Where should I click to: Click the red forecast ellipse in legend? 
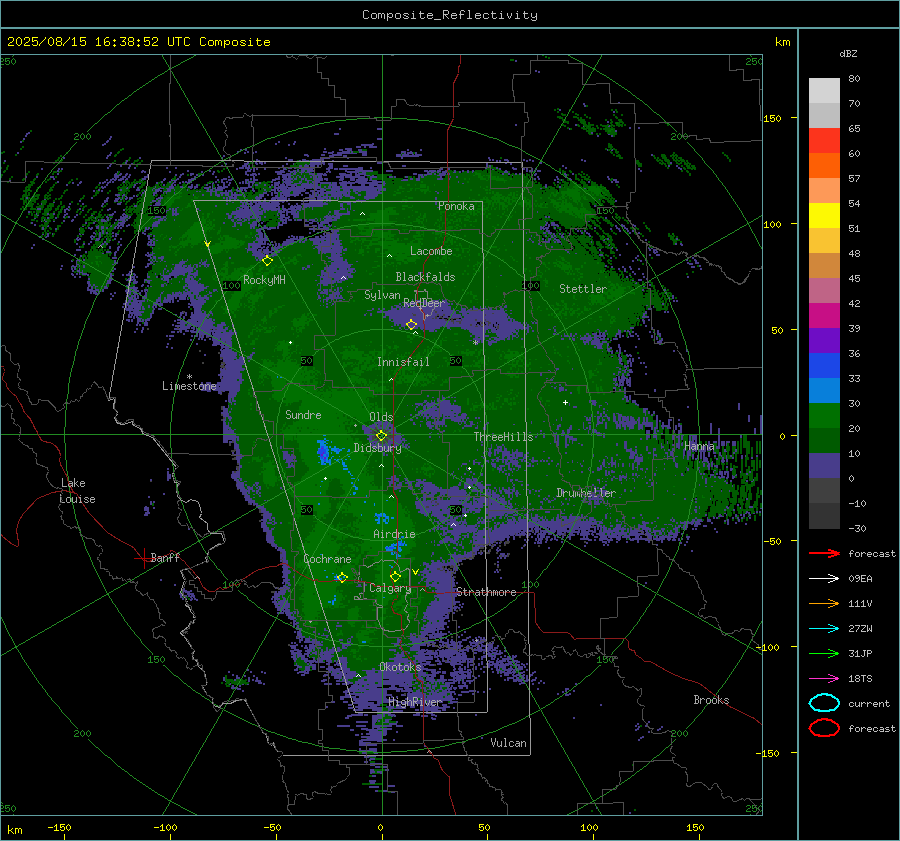pyautogui.click(x=824, y=728)
